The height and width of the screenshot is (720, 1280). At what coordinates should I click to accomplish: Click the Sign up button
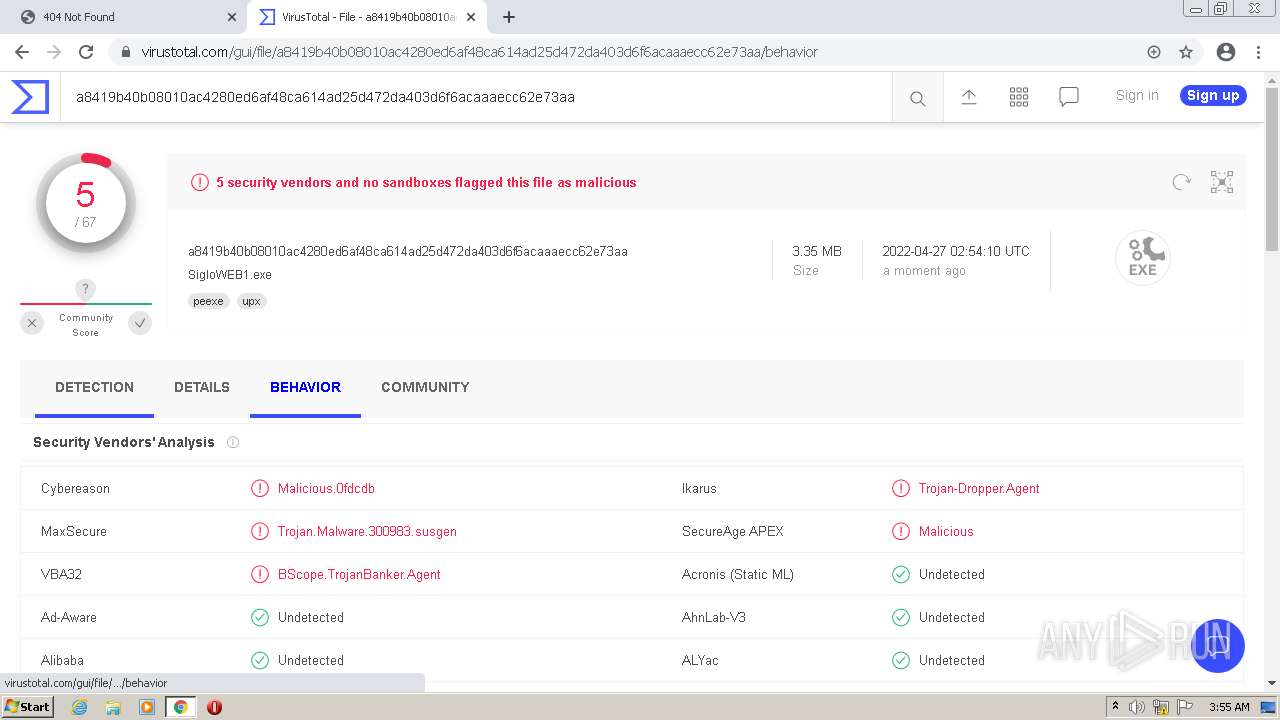(1213, 95)
